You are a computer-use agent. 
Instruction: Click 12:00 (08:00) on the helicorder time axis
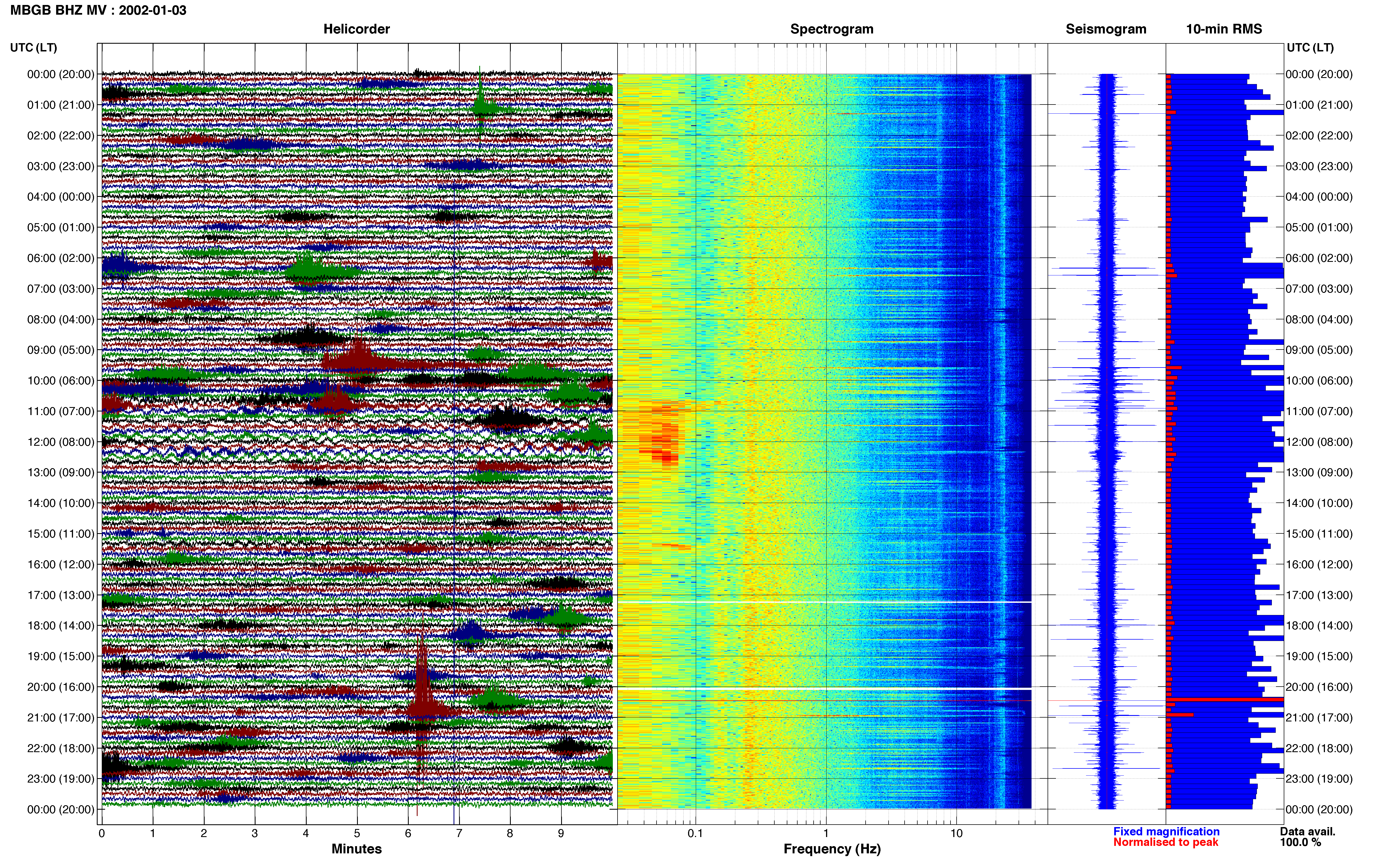[60, 442]
